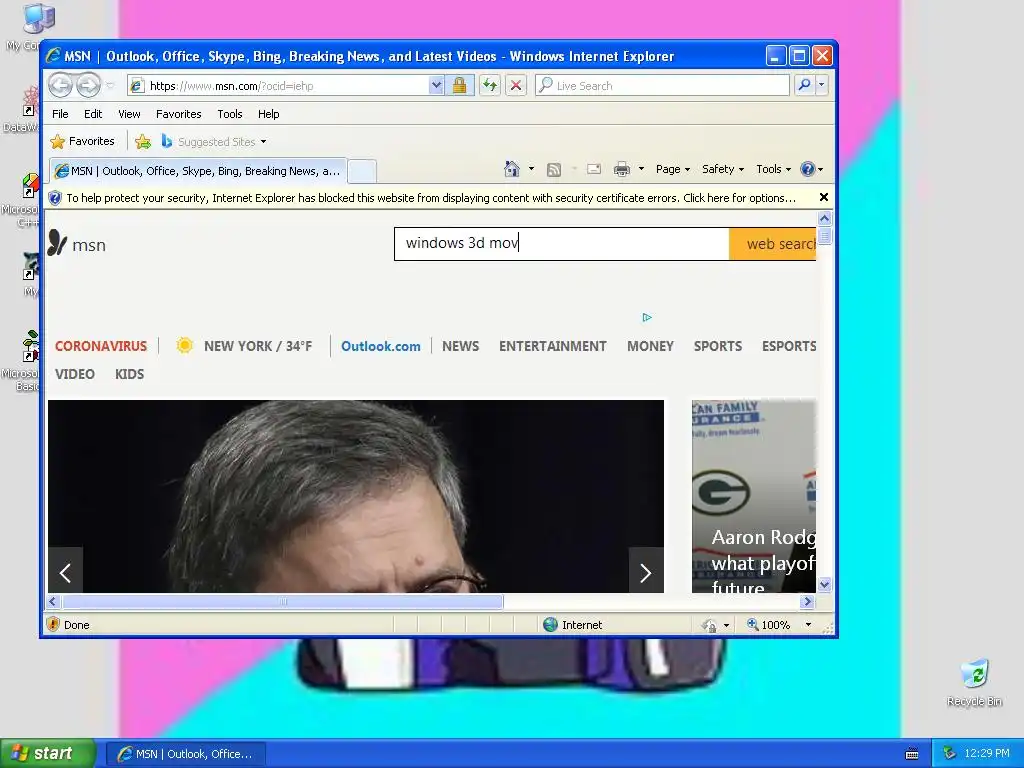Open the Windows Start menu
The width and height of the screenshot is (1024, 768).
[x=48, y=753]
